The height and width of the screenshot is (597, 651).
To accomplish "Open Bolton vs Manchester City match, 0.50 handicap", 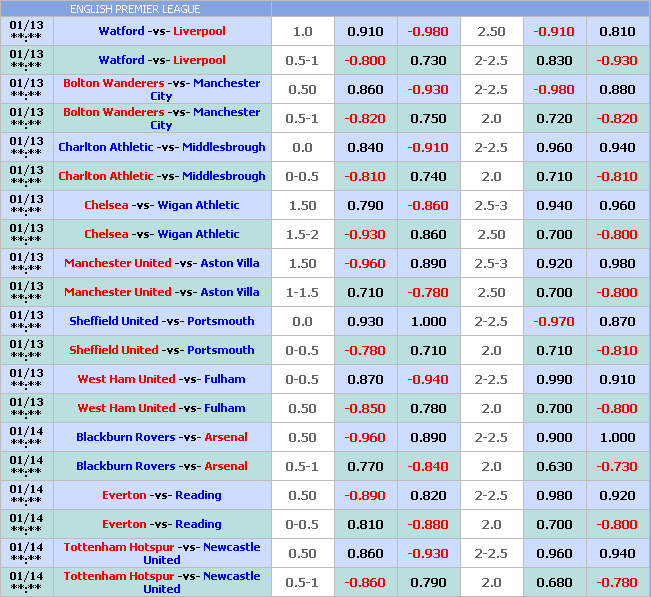I will point(162,89).
